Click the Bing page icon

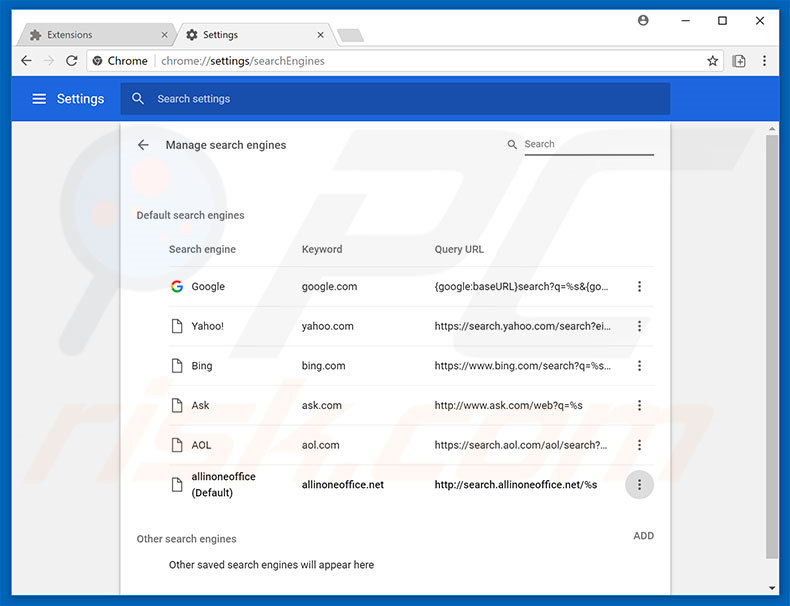point(177,366)
